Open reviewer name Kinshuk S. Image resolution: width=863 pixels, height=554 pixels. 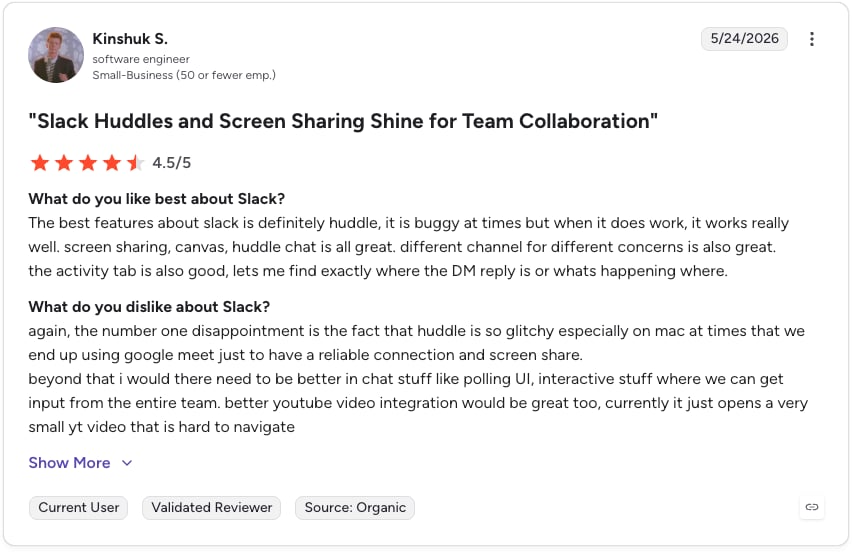point(130,39)
